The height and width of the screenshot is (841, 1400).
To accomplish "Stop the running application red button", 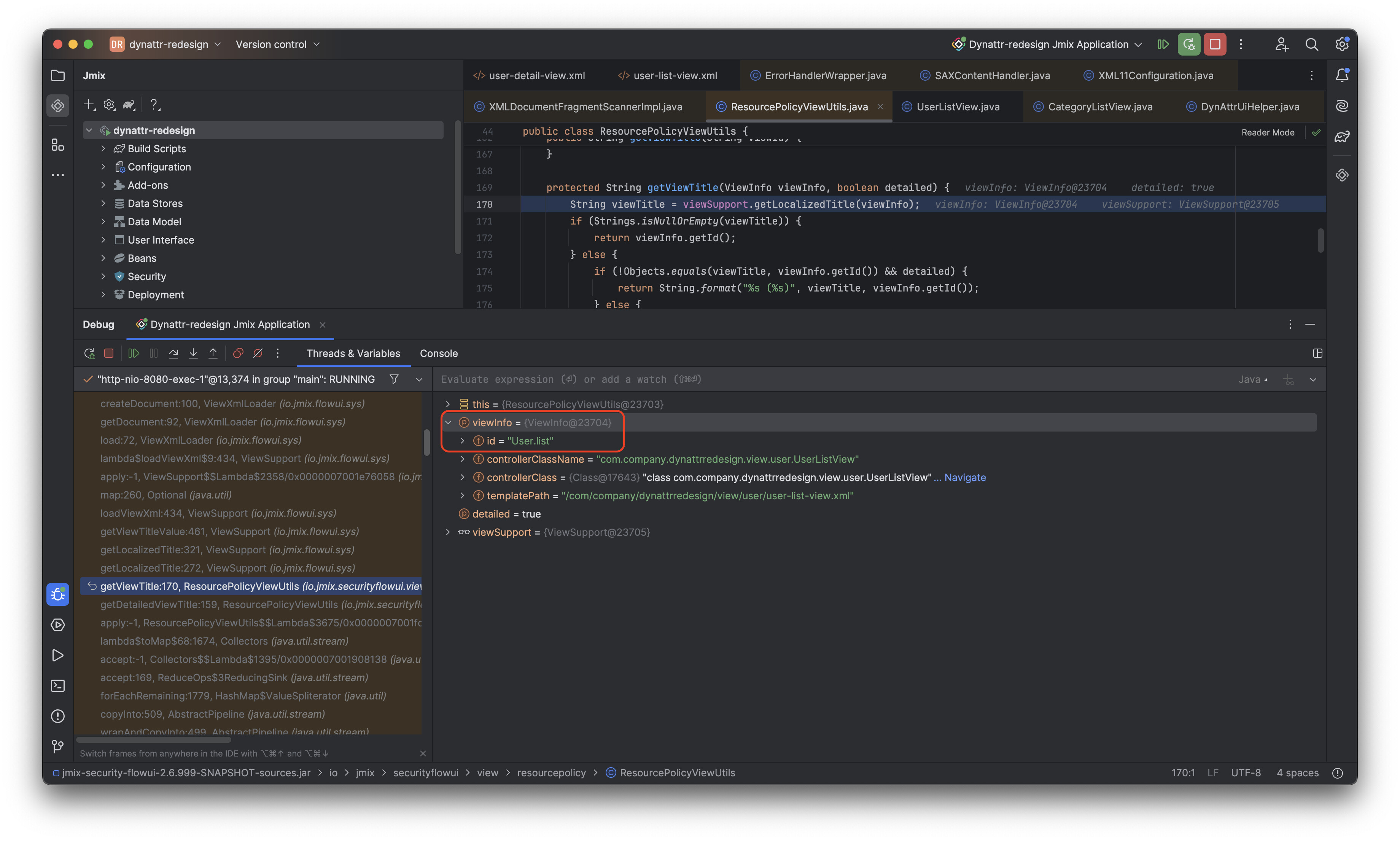I will (x=1215, y=44).
